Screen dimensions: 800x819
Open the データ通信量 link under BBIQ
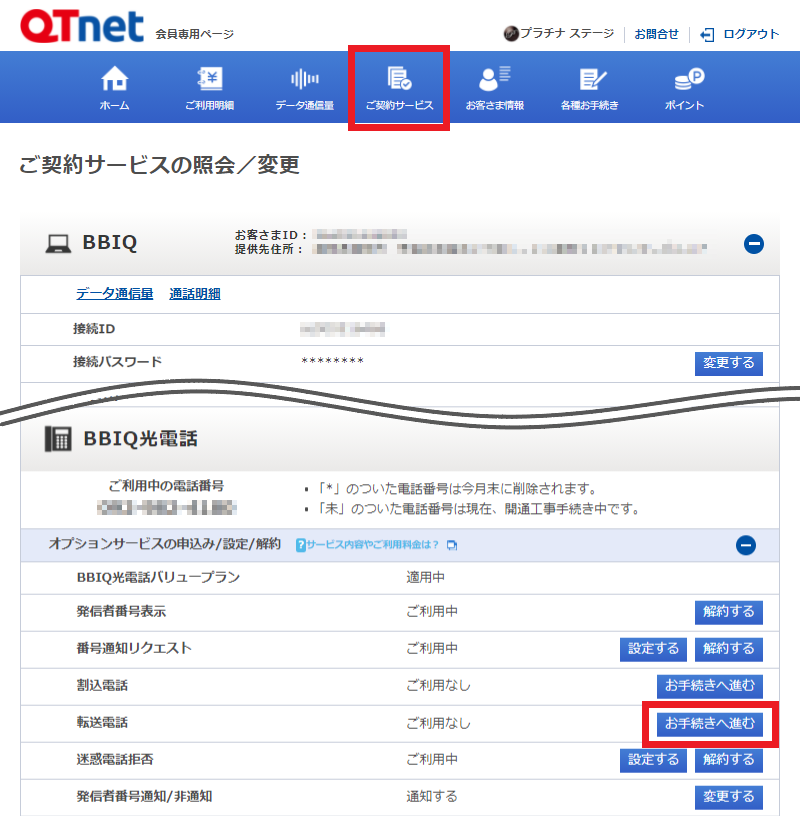coord(115,294)
